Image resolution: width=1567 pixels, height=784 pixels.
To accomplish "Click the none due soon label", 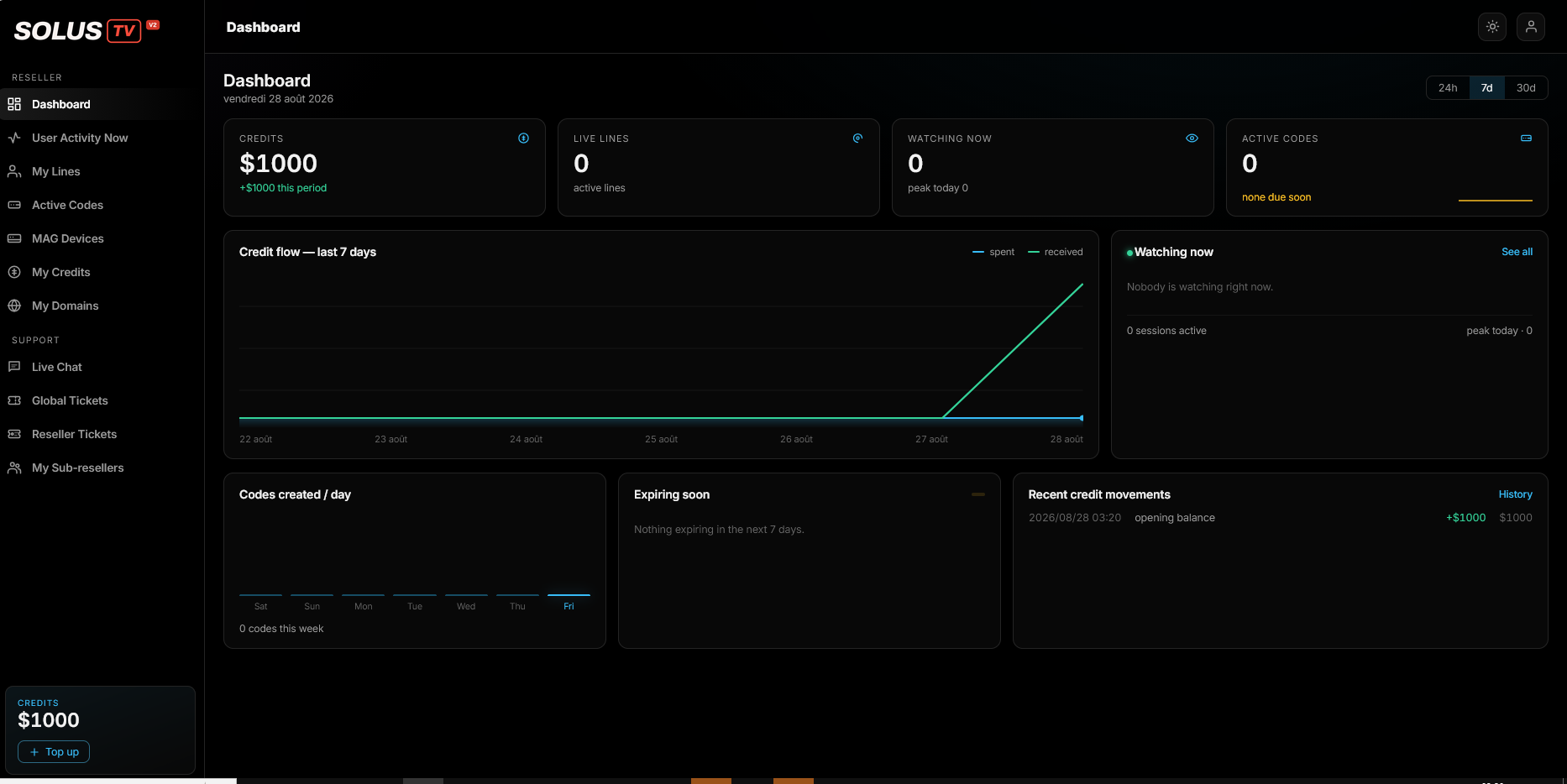I will (1276, 197).
